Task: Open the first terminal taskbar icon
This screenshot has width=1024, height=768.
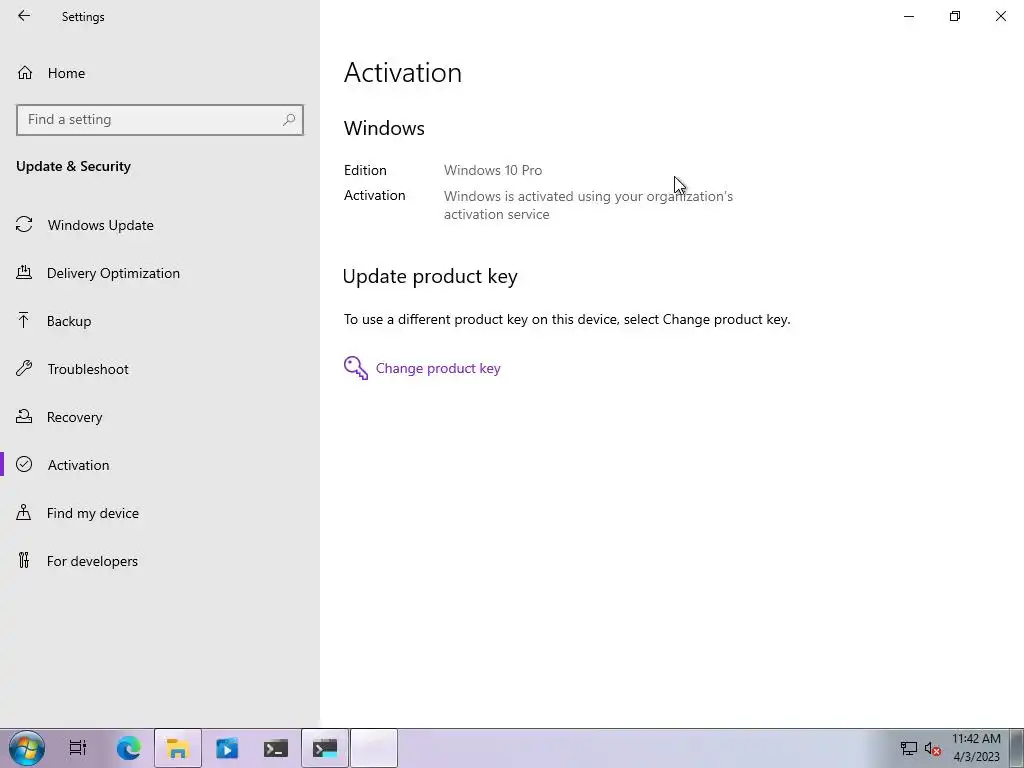Action: click(276, 748)
